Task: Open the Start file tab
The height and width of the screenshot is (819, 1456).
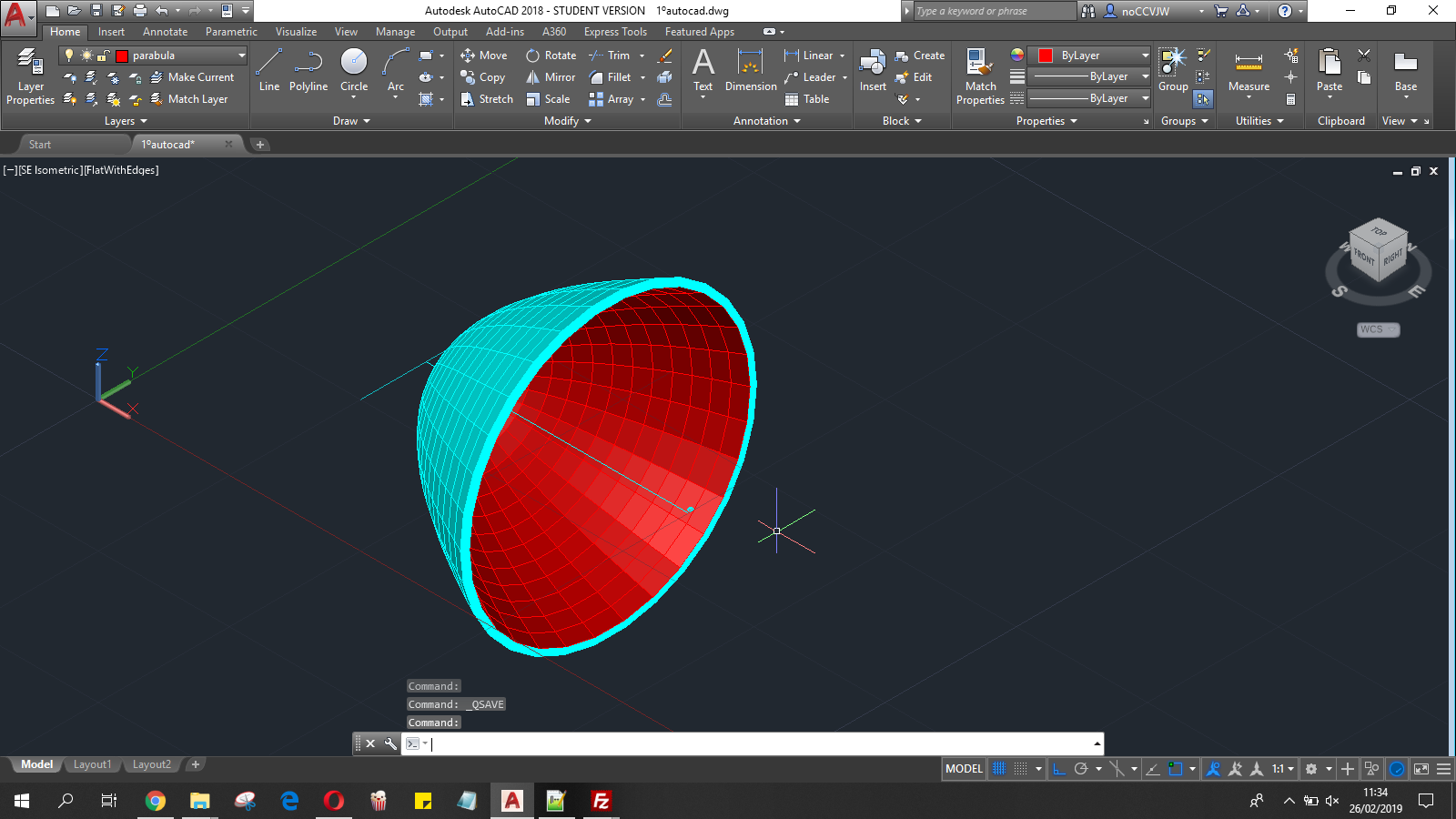Action: [40, 145]
